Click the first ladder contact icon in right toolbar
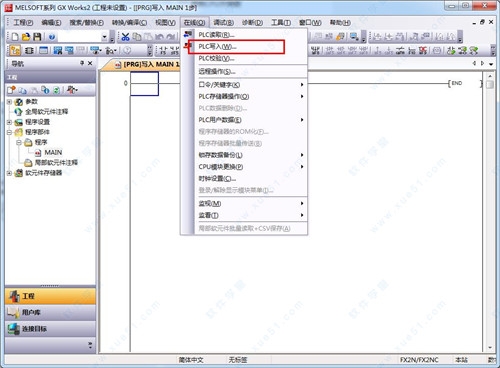This screenshot has height=368, width=500. click(315, 50)
